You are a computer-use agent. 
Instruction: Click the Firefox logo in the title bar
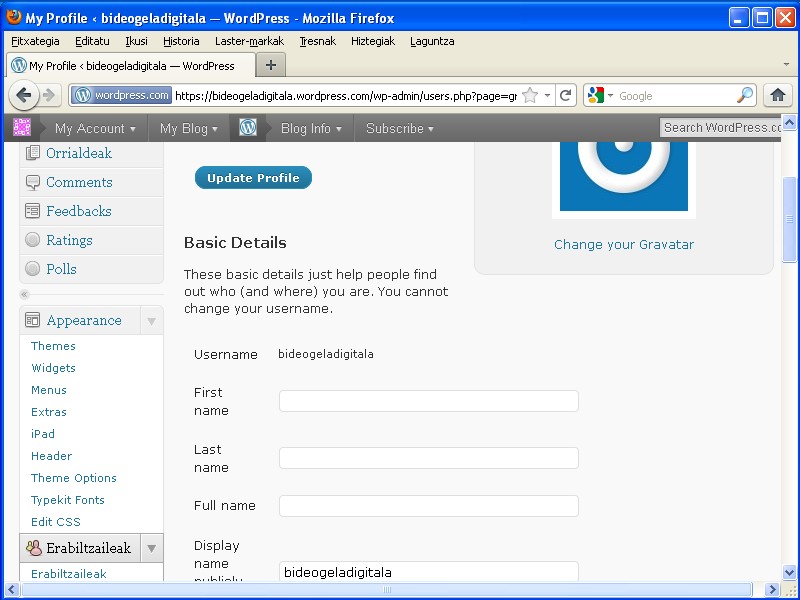(x=14, y=17)
